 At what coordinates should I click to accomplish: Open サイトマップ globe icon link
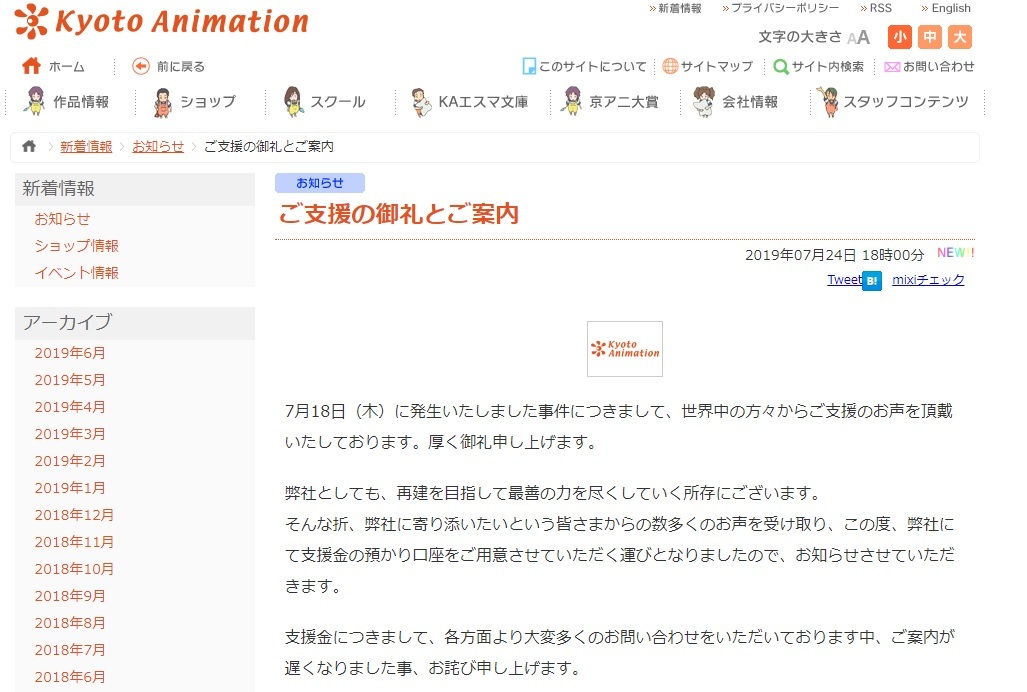click(670, 67)
